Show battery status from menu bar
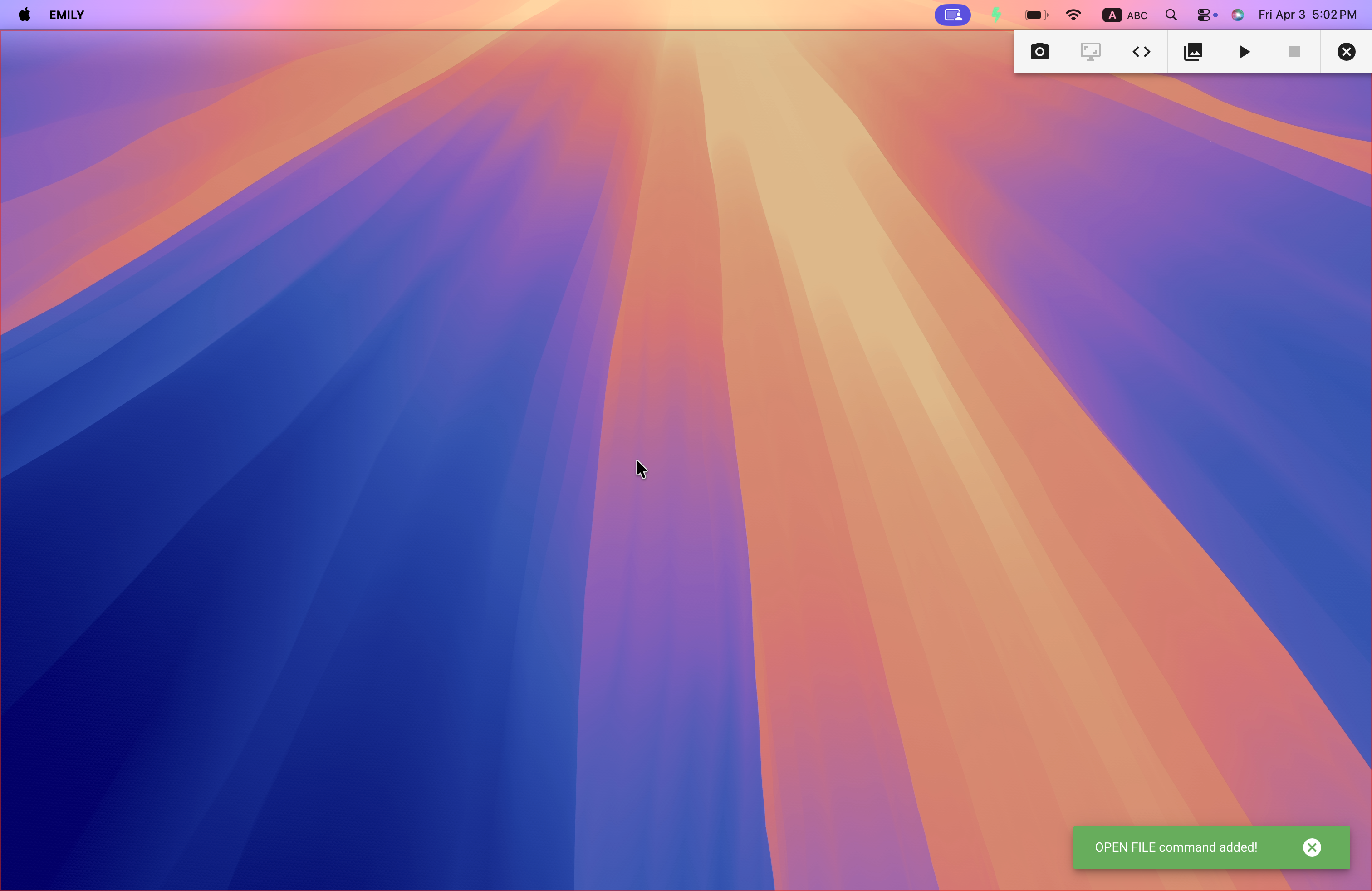This screenshot has height=891, width=1372. point(1036,15)
